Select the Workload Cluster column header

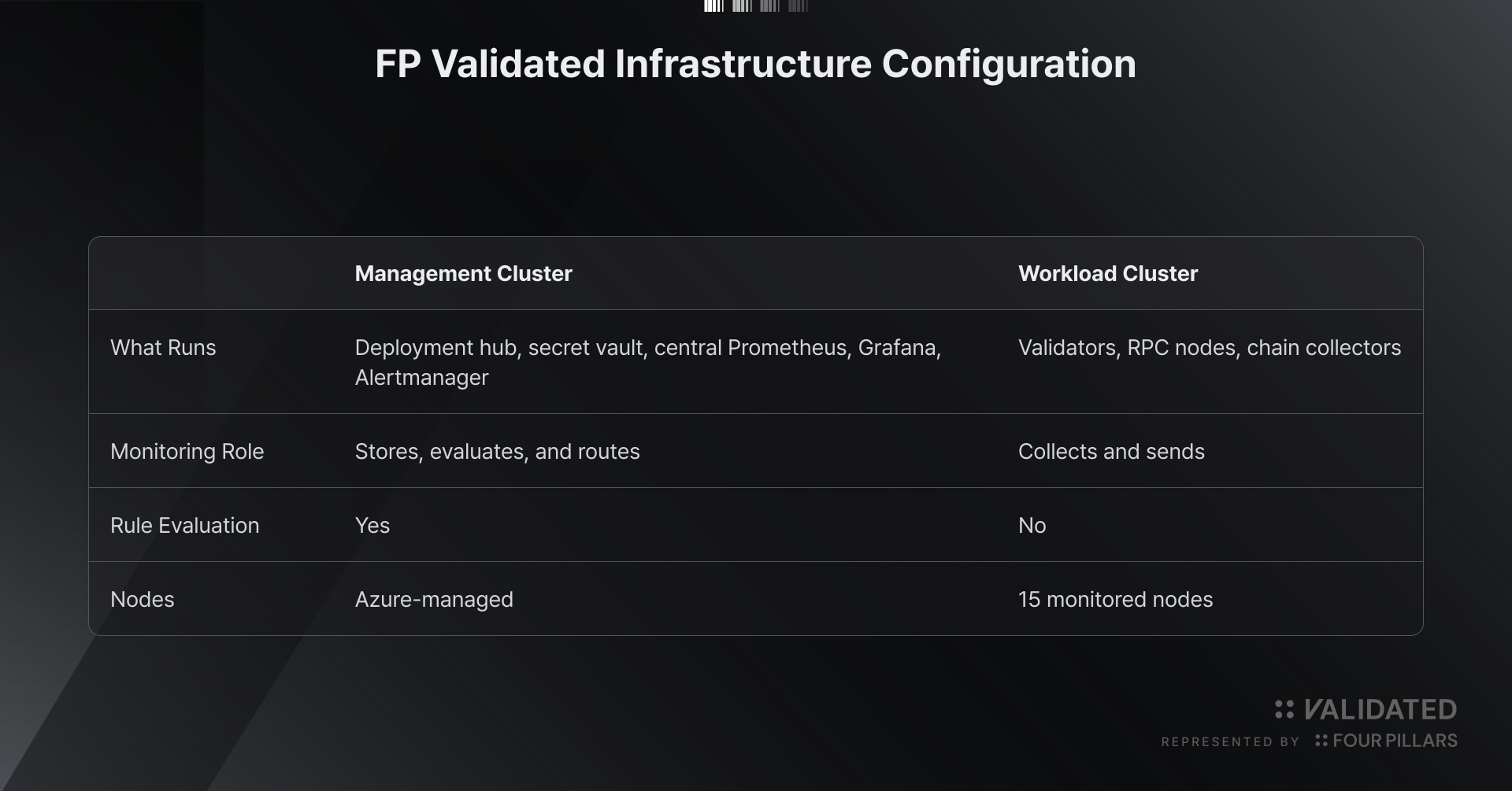1108,274
